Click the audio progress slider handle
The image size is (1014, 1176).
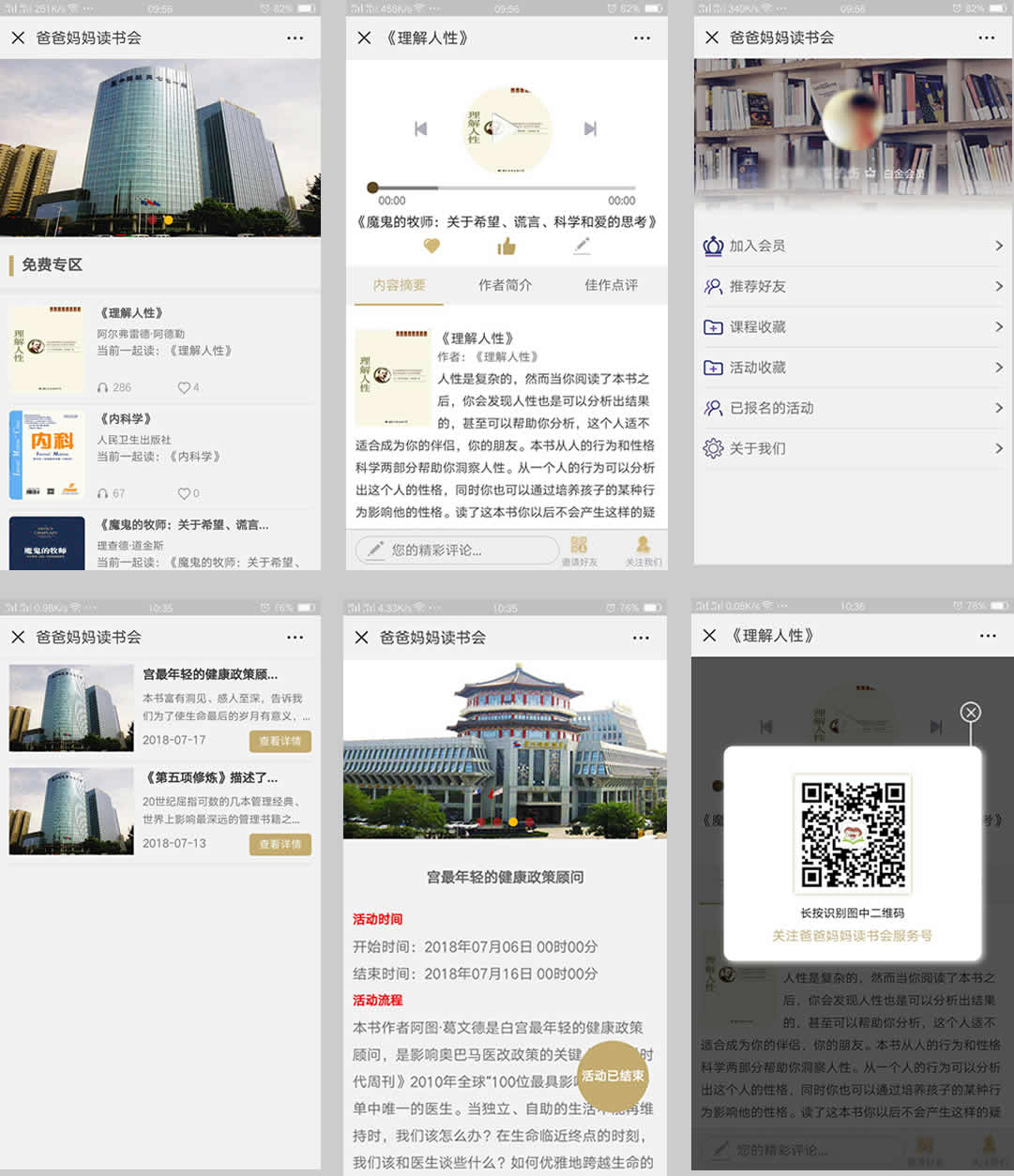[x=373, y=188]
